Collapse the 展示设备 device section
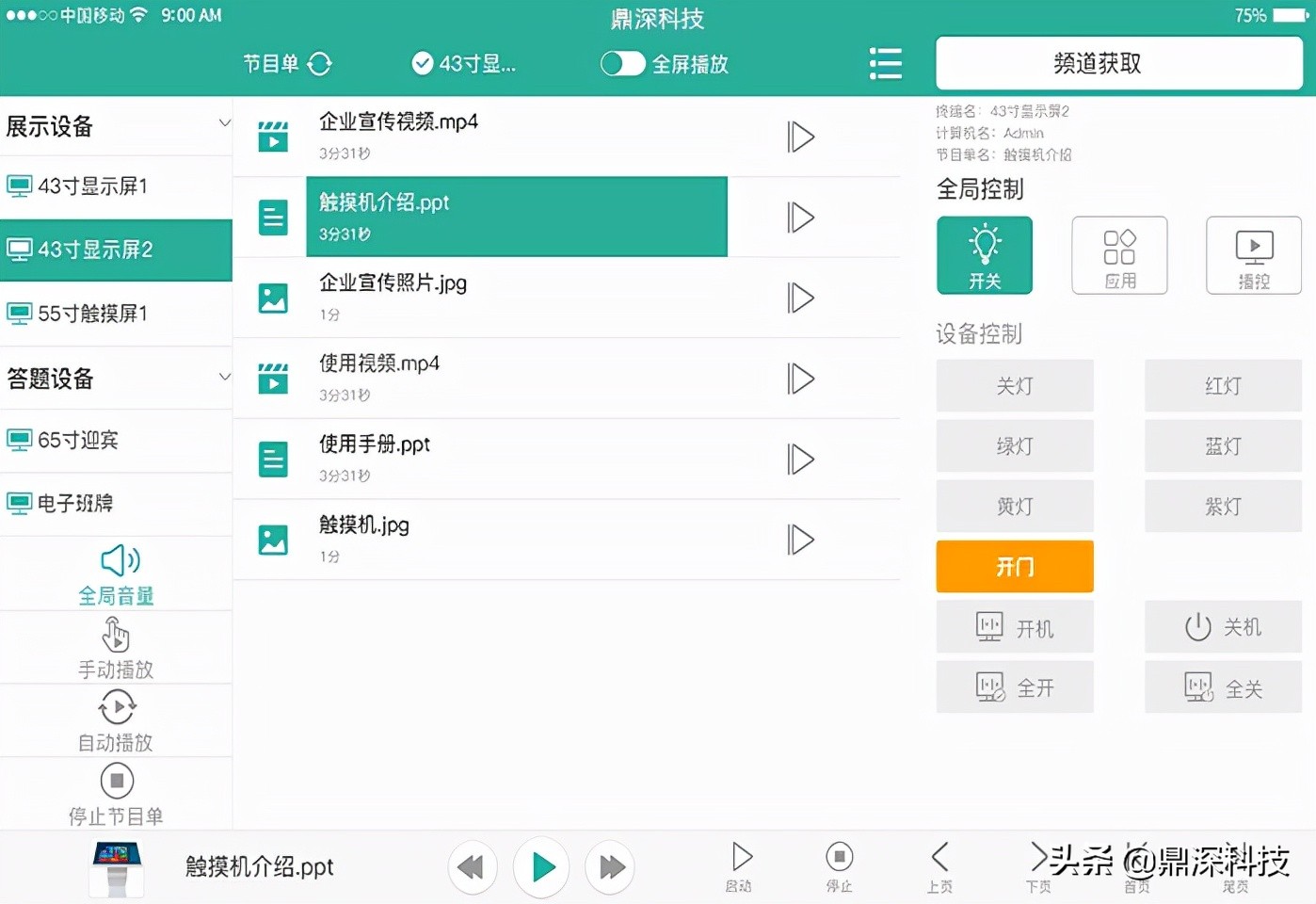Screen dimensions: 1316x904 [224, 122]
